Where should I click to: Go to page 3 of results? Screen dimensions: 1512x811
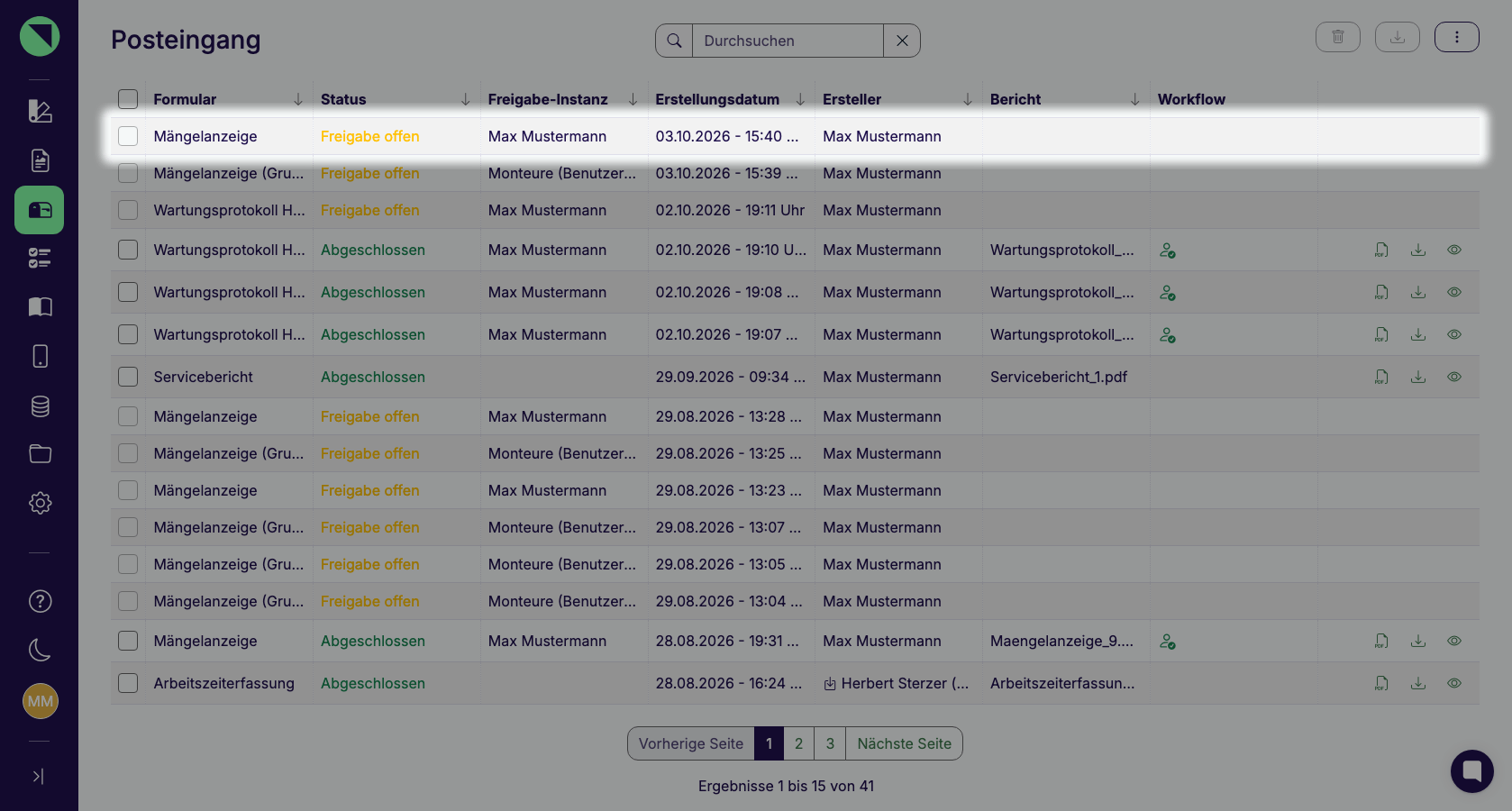click(830, 743)
